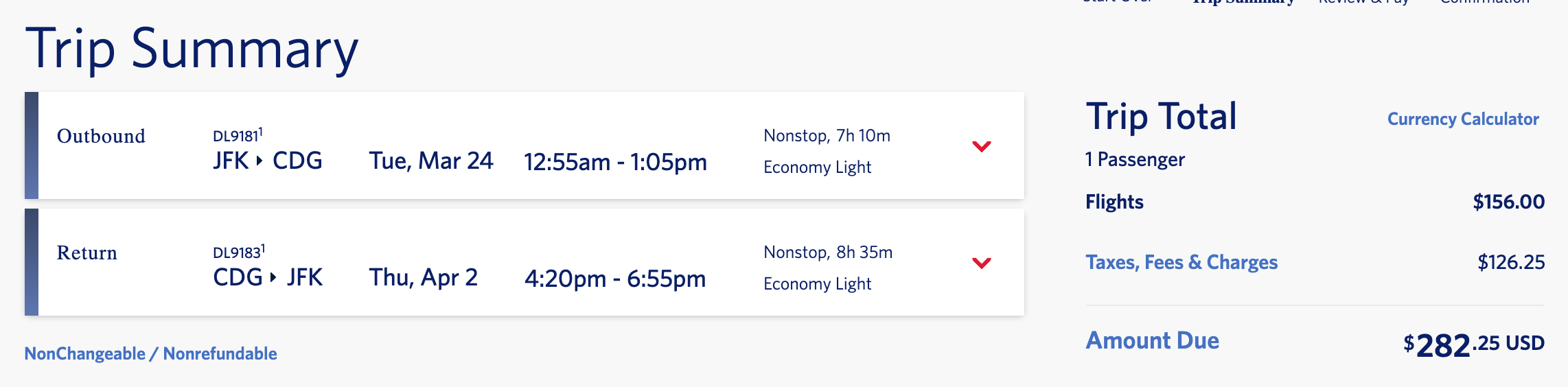Viewport: 1568px width, 387px height.
Task: Select the outbound Economy Light fare label
Action: click(x=817, y=167)
